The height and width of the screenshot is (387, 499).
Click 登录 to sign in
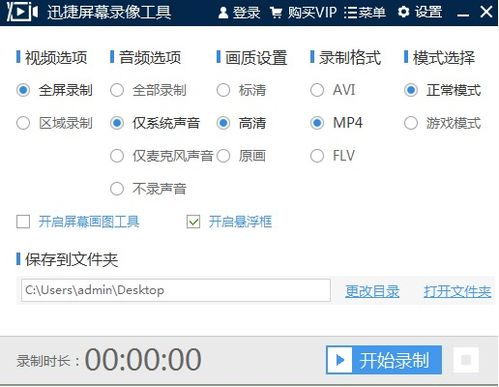click(x=246, y=13)
